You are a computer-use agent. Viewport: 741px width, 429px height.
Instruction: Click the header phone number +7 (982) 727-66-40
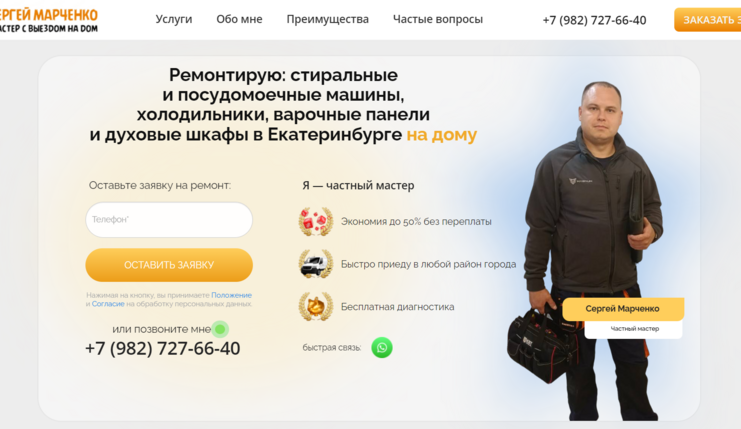[594, 20]
